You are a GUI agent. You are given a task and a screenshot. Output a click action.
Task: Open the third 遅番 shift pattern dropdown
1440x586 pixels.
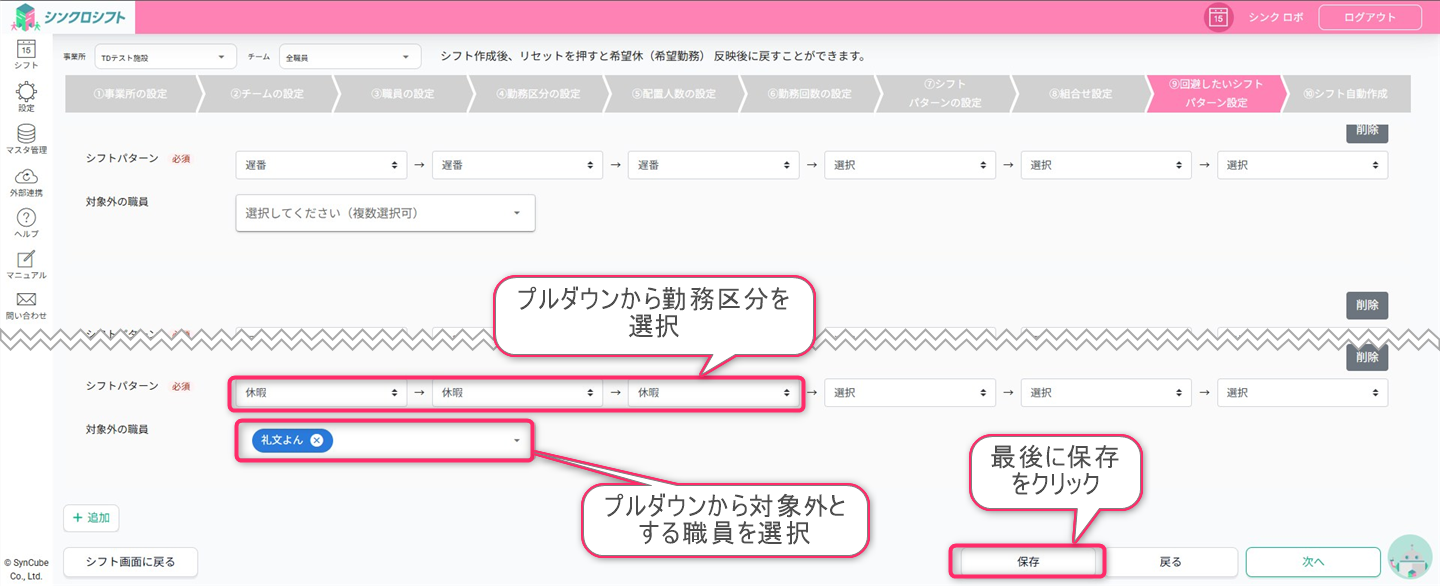pos(714,165)
